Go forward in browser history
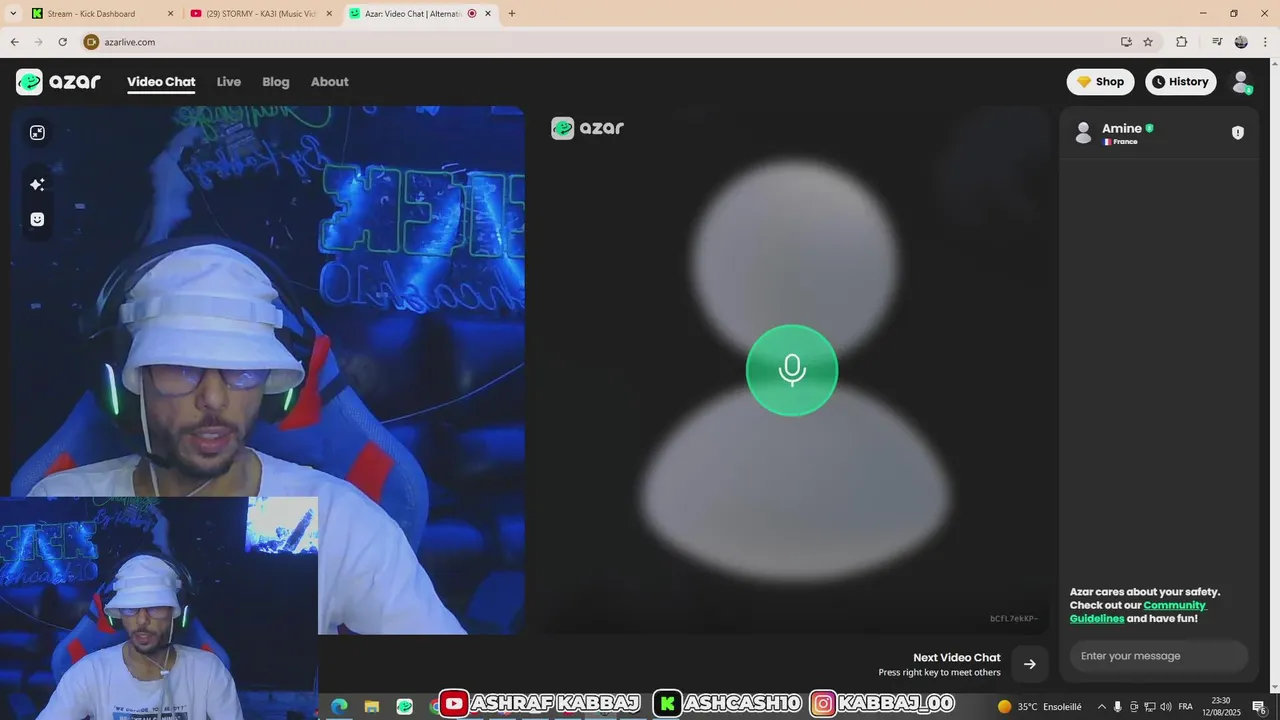This screenshot has width=1280, height=720. (x=39, y=42)
